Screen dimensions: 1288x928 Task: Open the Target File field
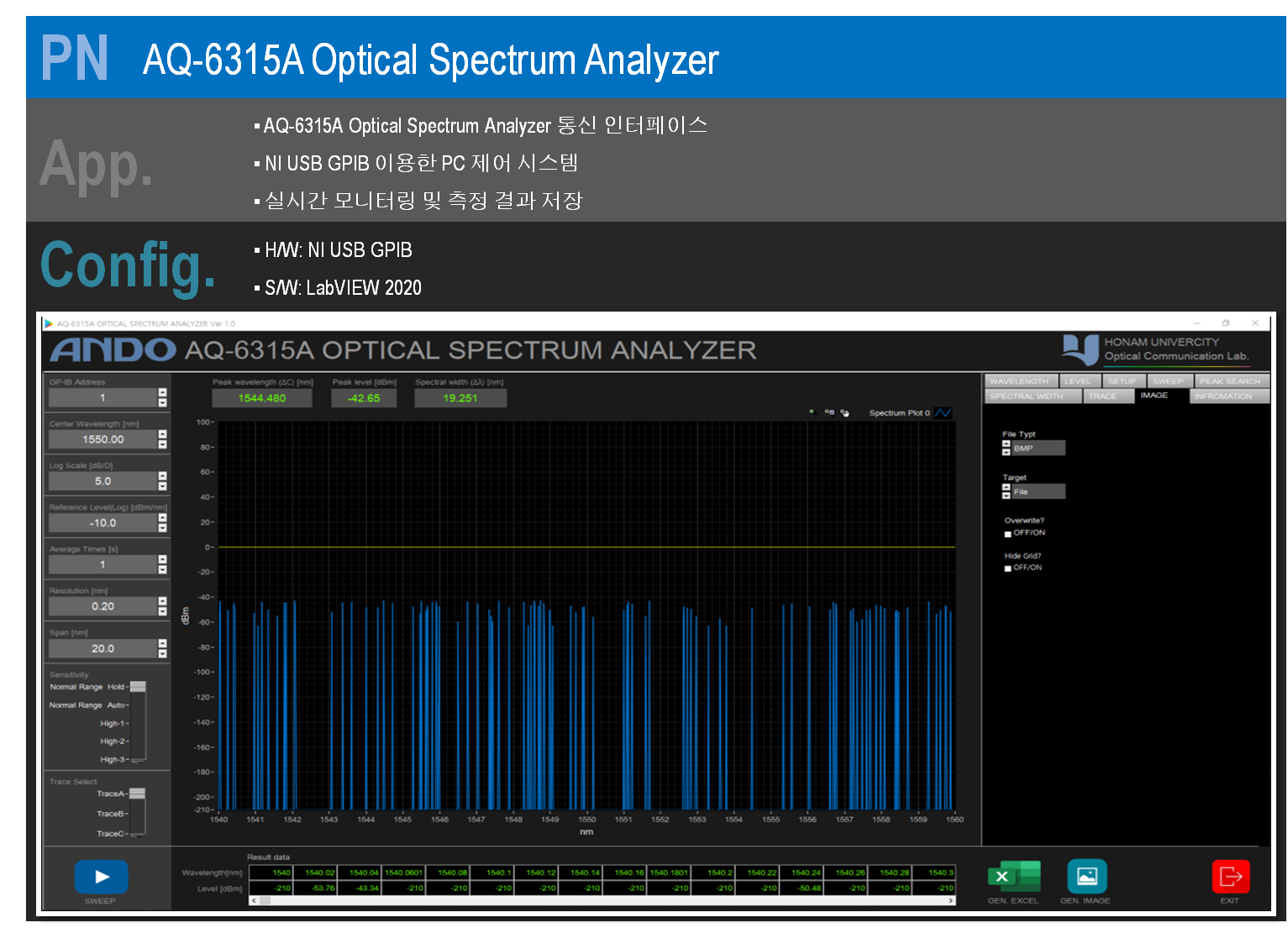point(1038,492)
